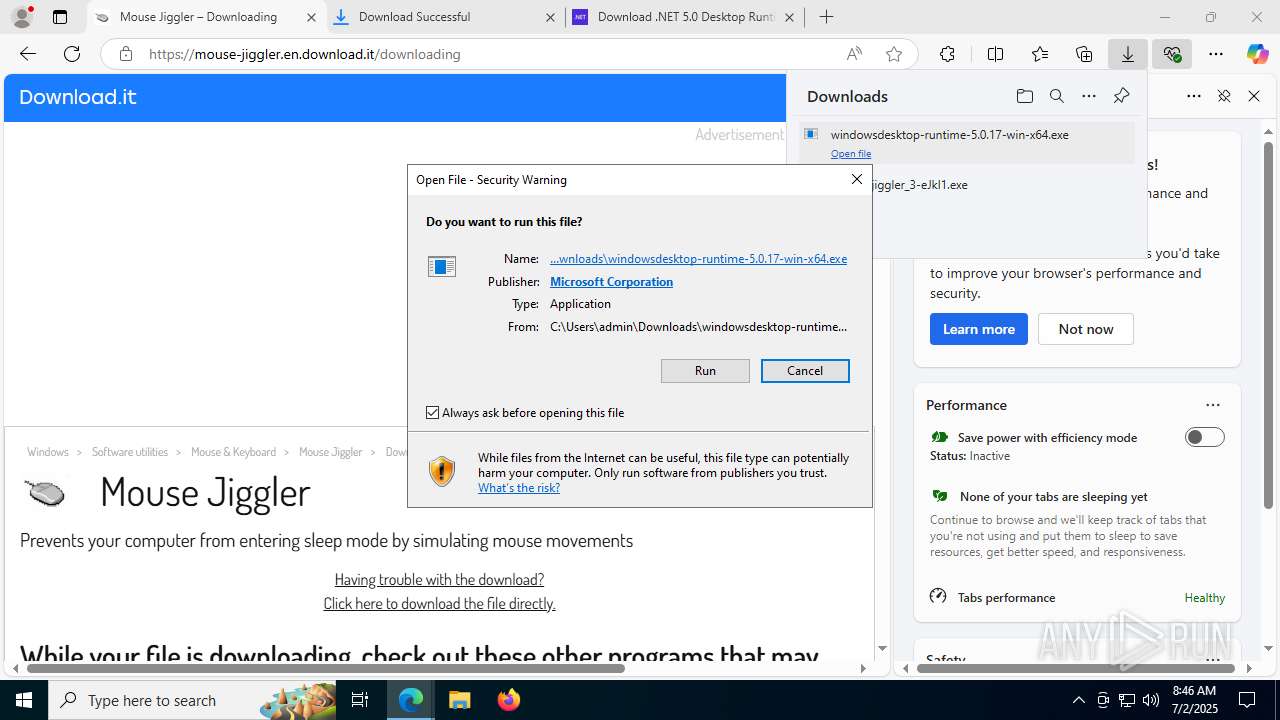Click the address bar URL field
Viewport: 1280px width, 720px height.
point(490,54)
